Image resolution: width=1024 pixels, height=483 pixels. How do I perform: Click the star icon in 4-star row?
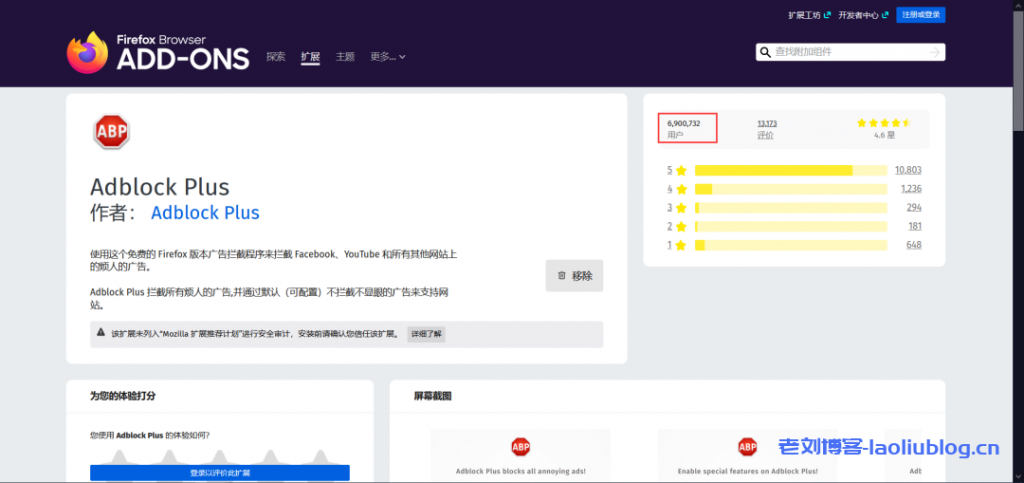(x=681, y=189)
